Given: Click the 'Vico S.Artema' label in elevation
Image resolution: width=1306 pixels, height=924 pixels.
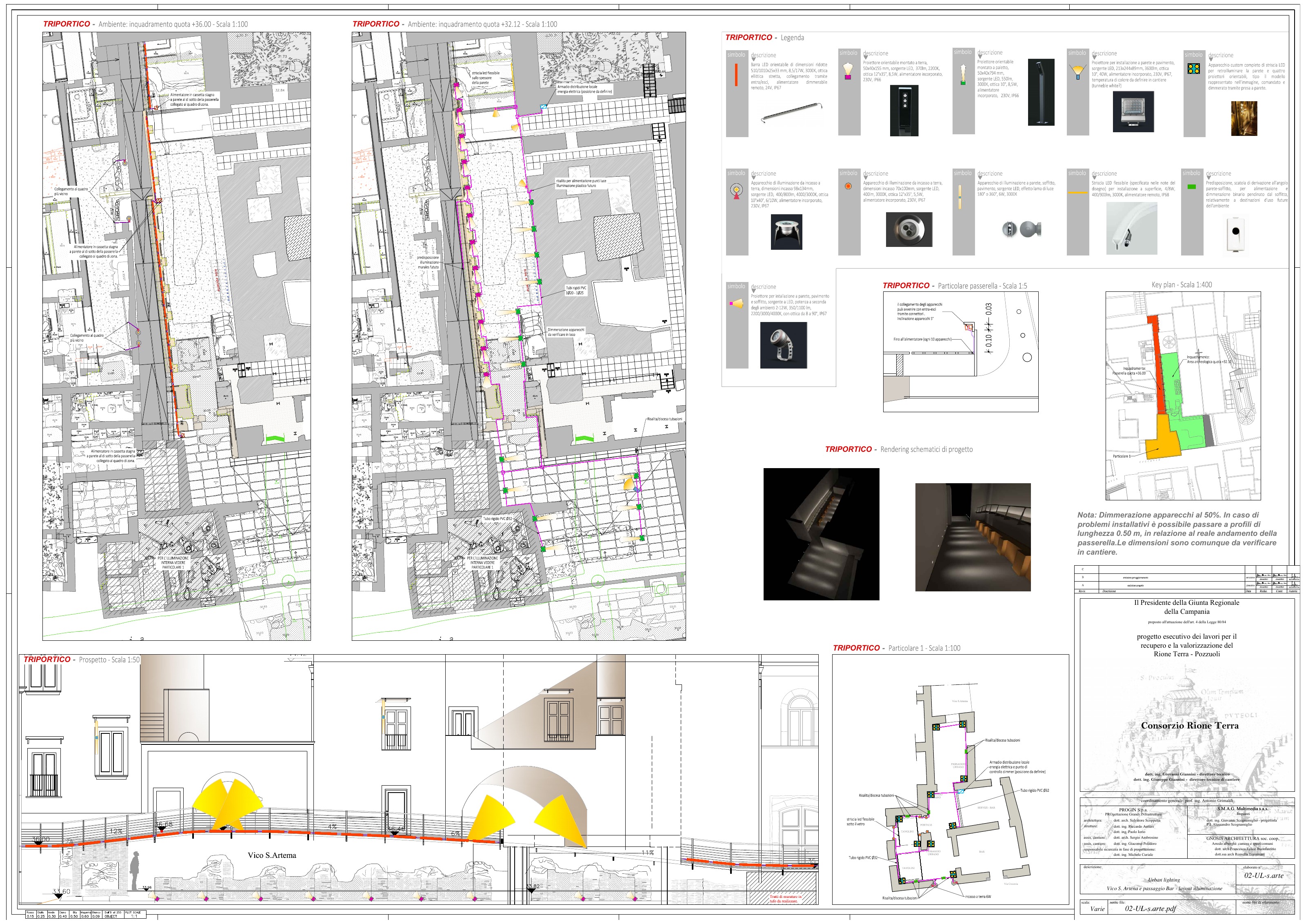Looking at the screenshot, I should pos(272,855).
